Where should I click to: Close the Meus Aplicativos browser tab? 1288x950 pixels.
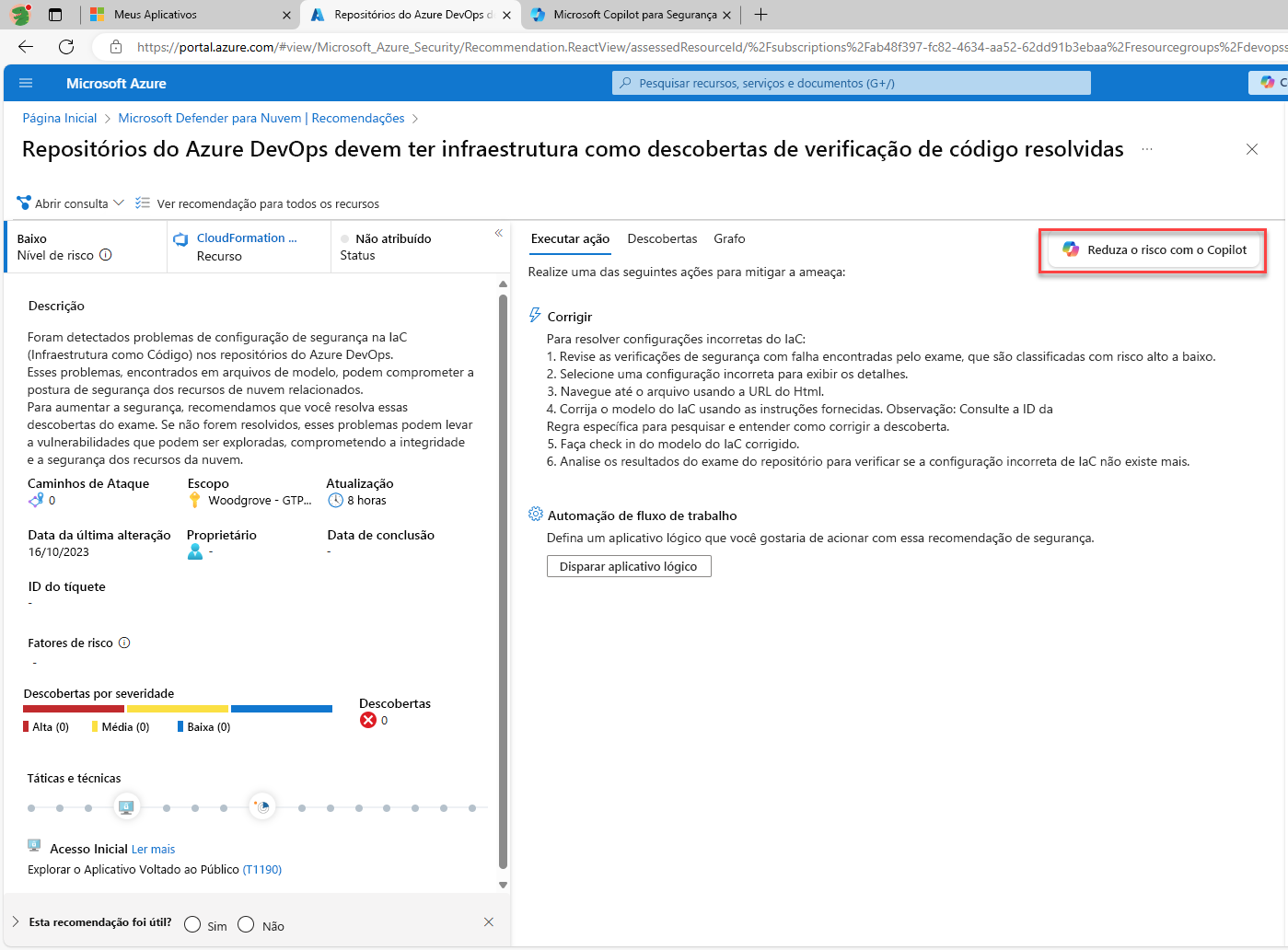pos(286,15)
